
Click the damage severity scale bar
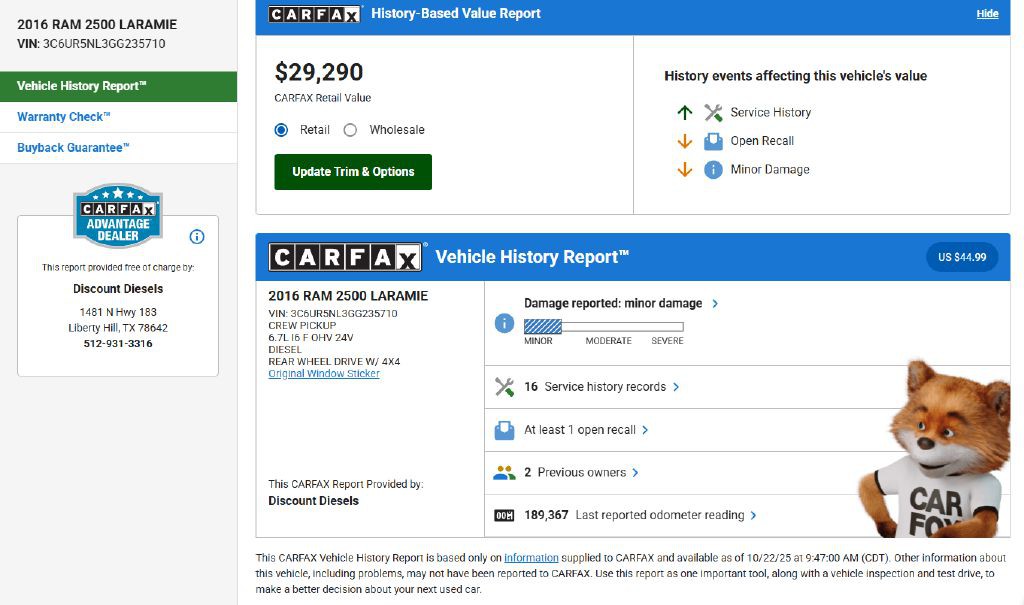(603, 326)
